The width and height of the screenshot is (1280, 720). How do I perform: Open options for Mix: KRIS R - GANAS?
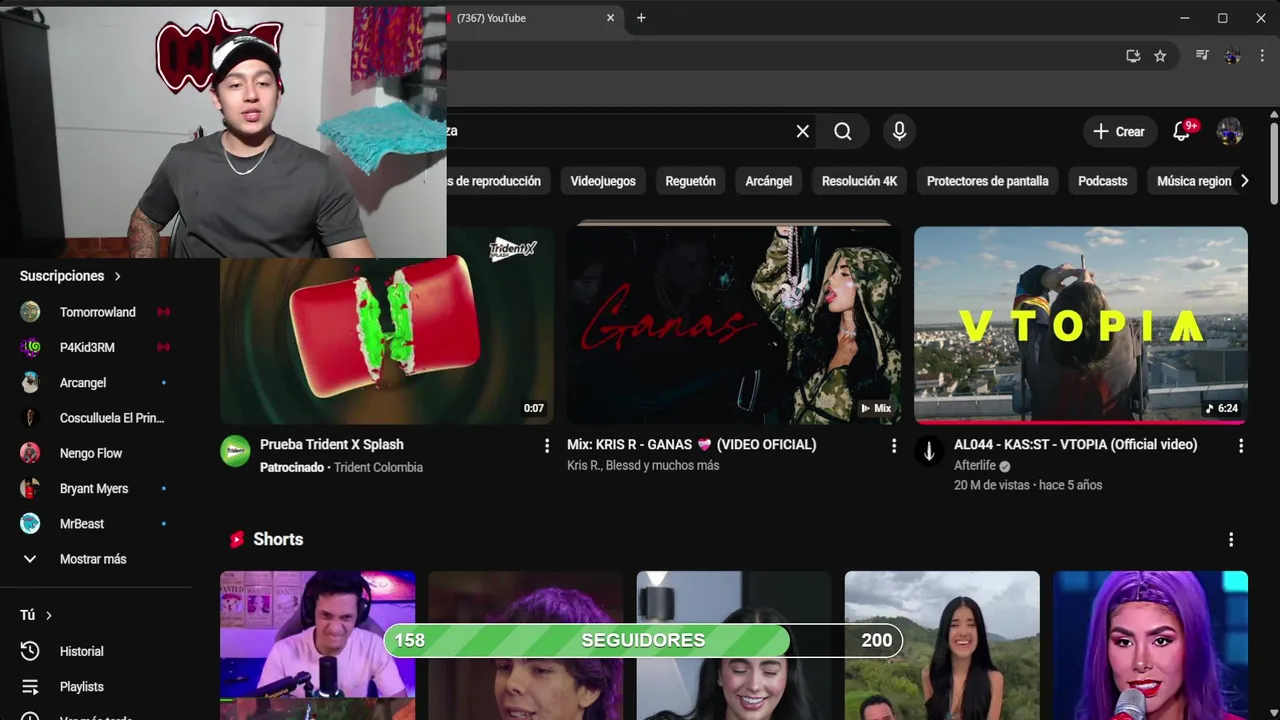tap(894, 446)
